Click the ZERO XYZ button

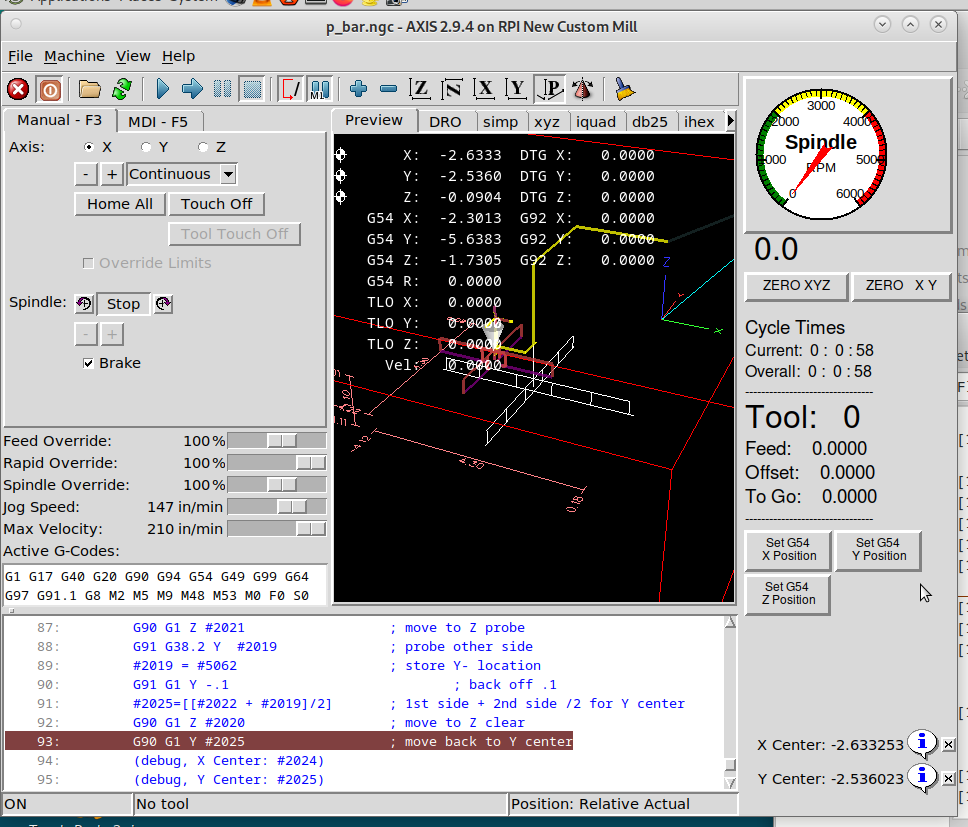point(796,285)
